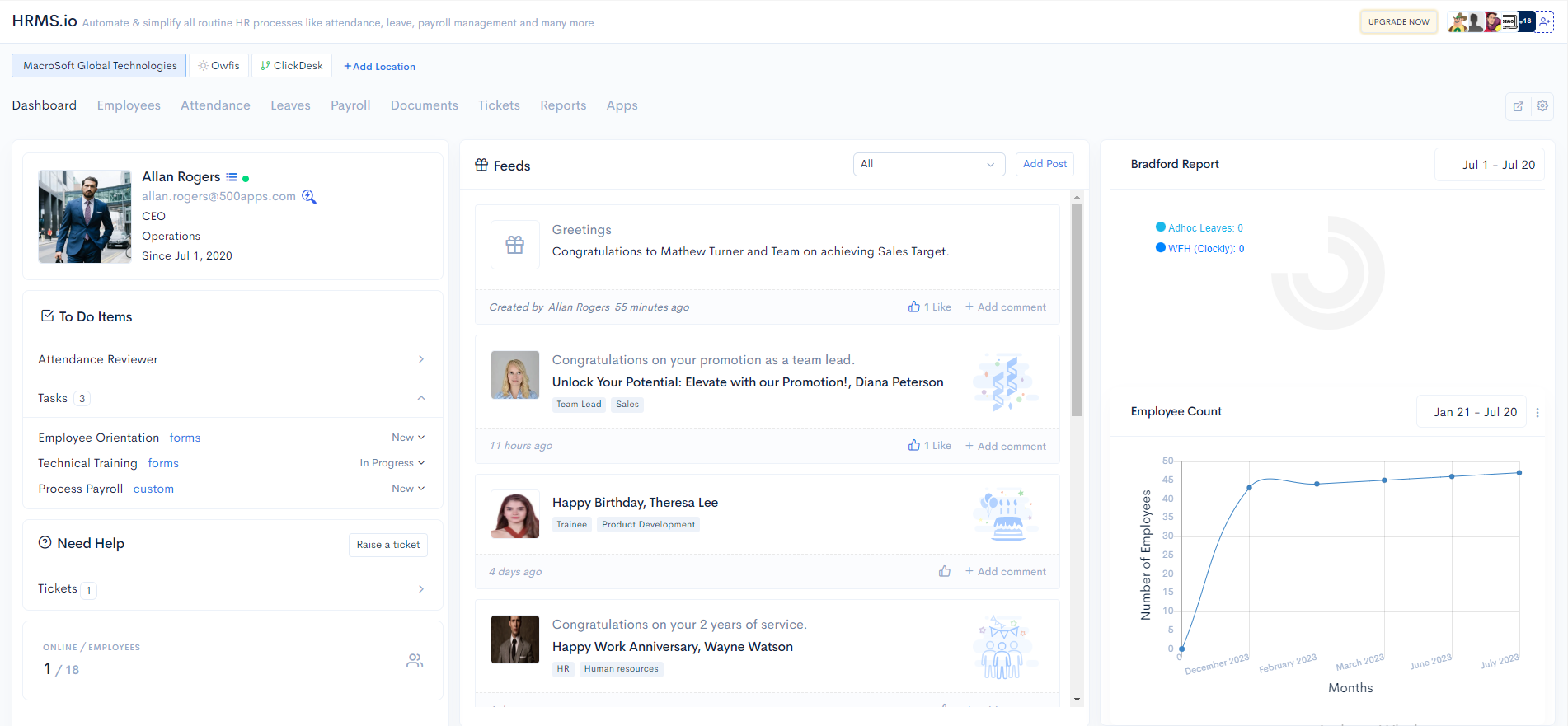Expand the Attendance Reviewer item

[x=421, y=359]
